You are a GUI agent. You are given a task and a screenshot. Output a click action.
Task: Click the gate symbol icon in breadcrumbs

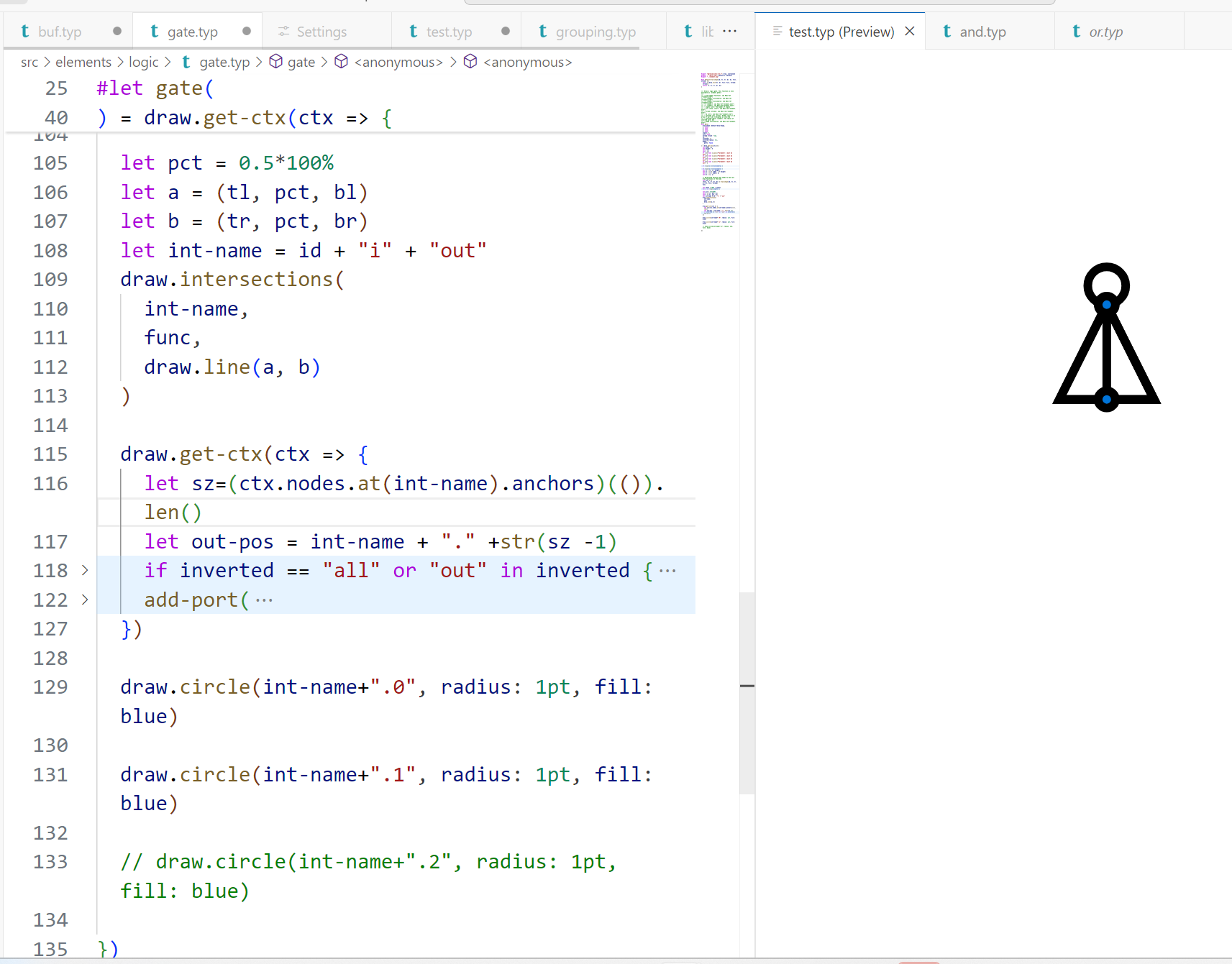[275, 62]
